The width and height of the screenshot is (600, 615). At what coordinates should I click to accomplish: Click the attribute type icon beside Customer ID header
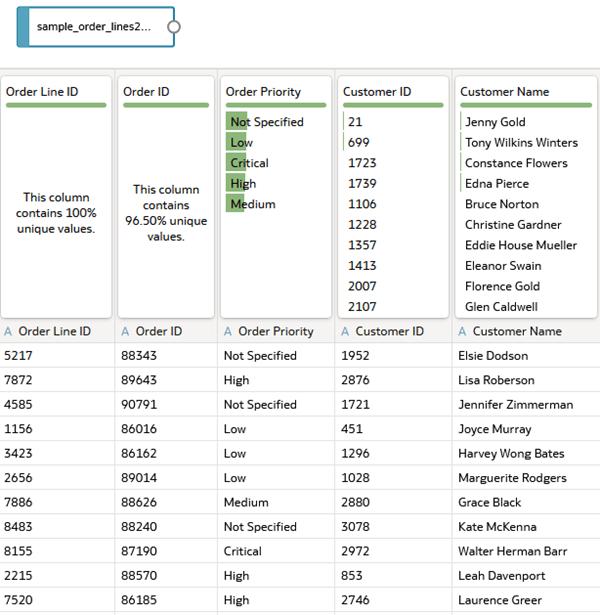coord(345,332)
